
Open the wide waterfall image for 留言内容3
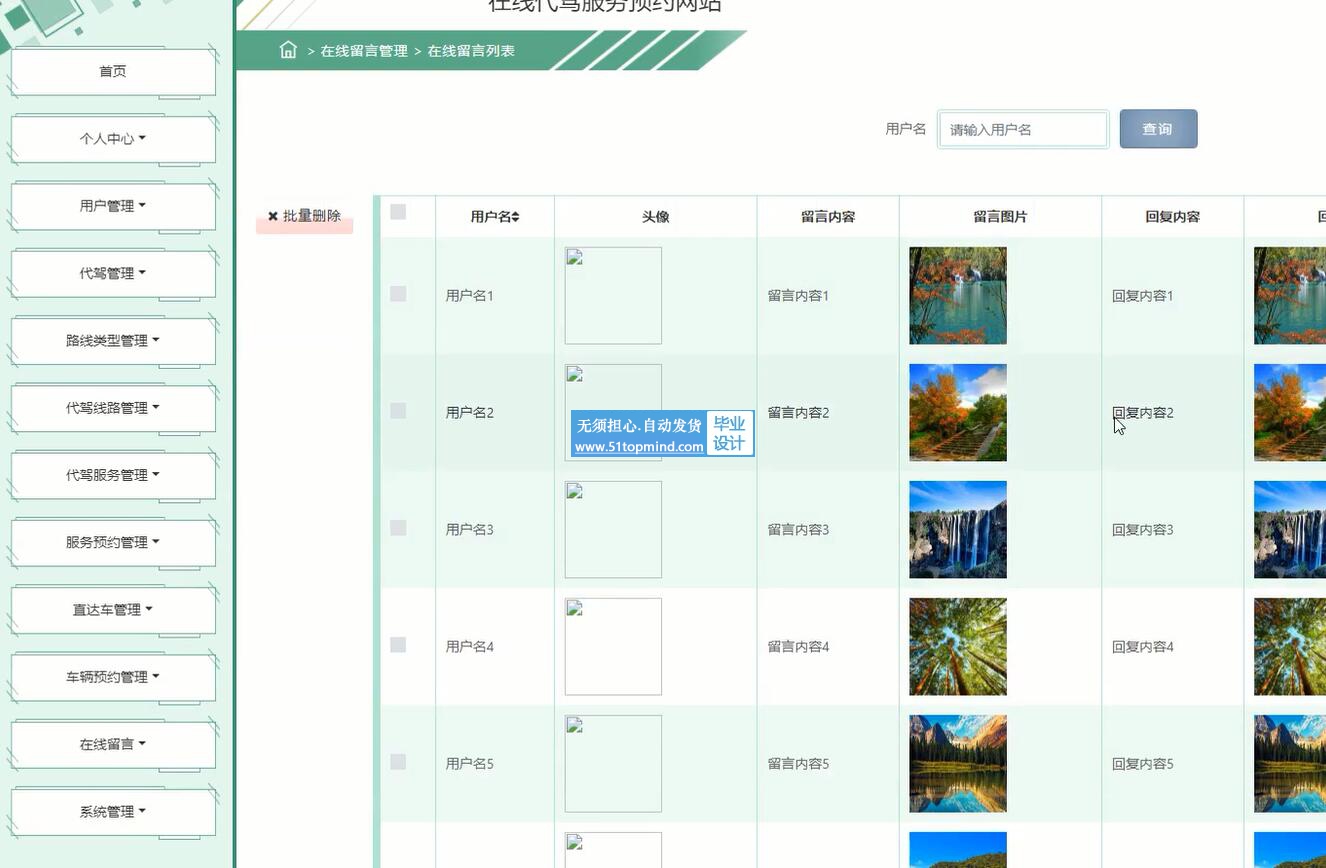pos(958,529)
